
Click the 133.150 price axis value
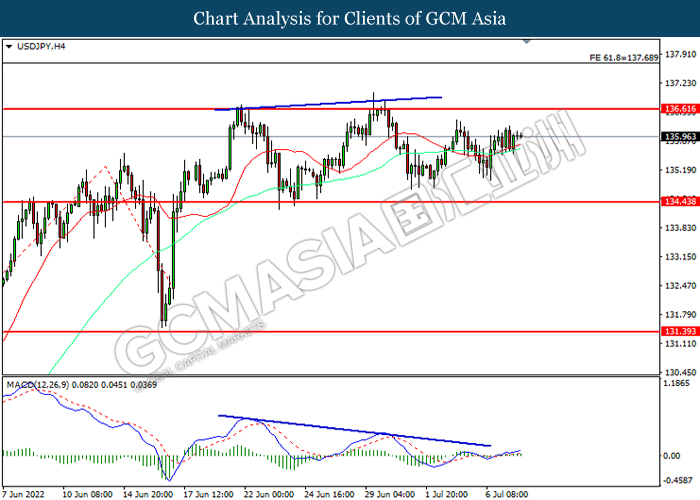coord(680,257)
